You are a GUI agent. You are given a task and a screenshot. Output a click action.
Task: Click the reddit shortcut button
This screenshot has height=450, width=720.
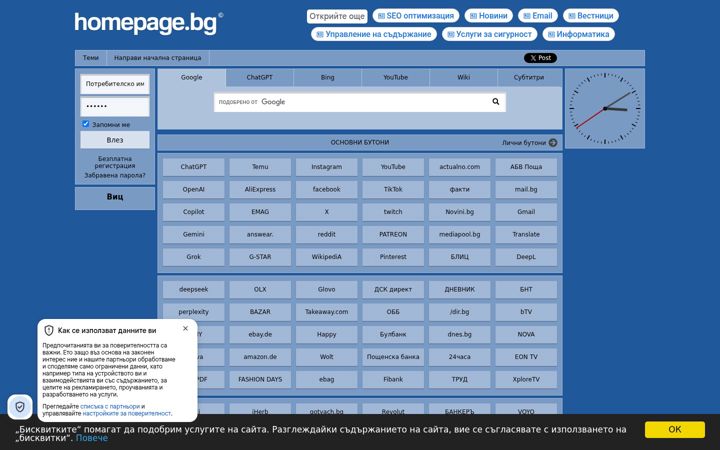[326, 235]
